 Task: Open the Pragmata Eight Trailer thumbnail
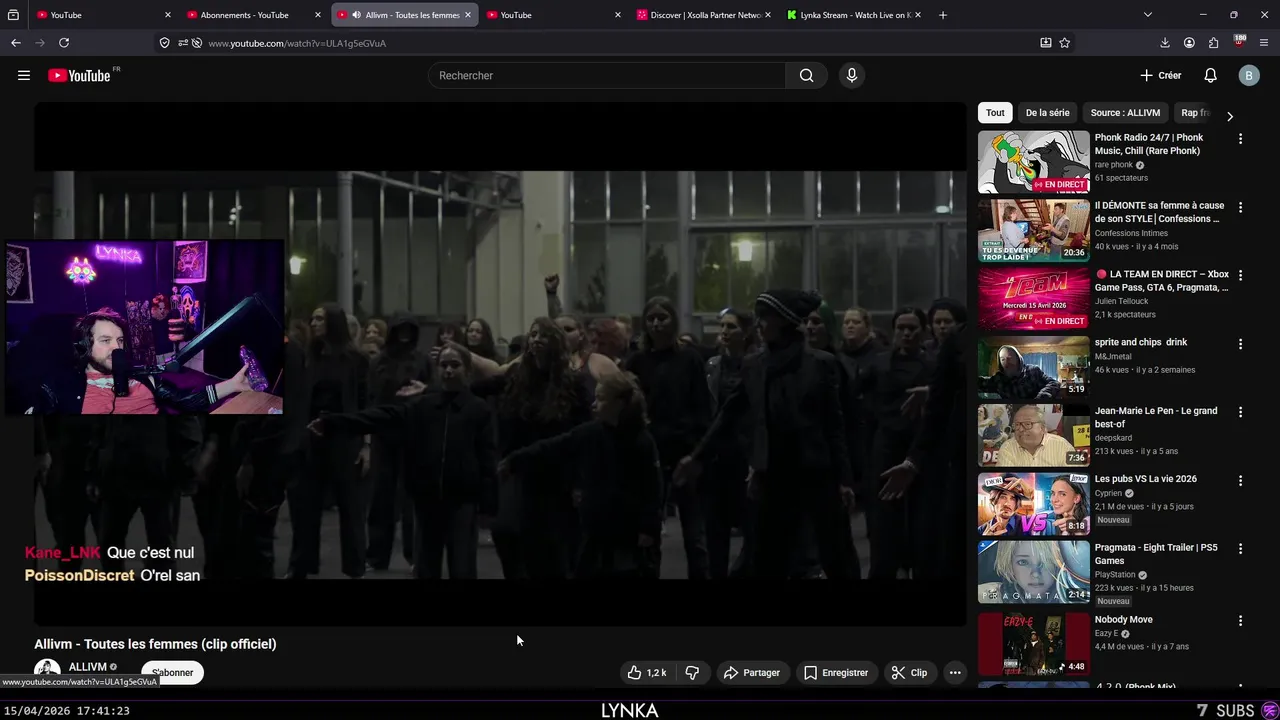[1033, 572]
